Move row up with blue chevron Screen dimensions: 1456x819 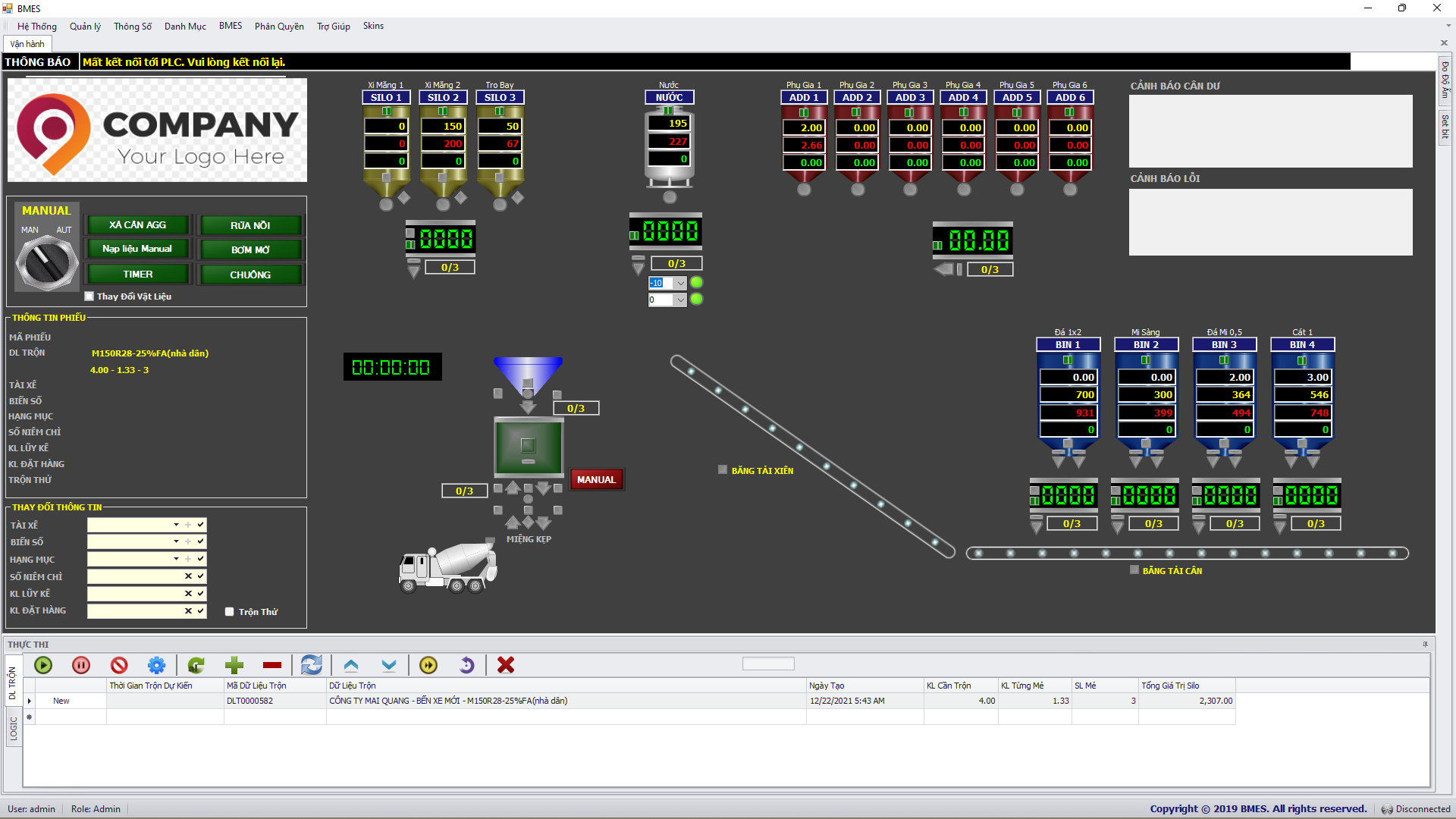coord(351,665)
